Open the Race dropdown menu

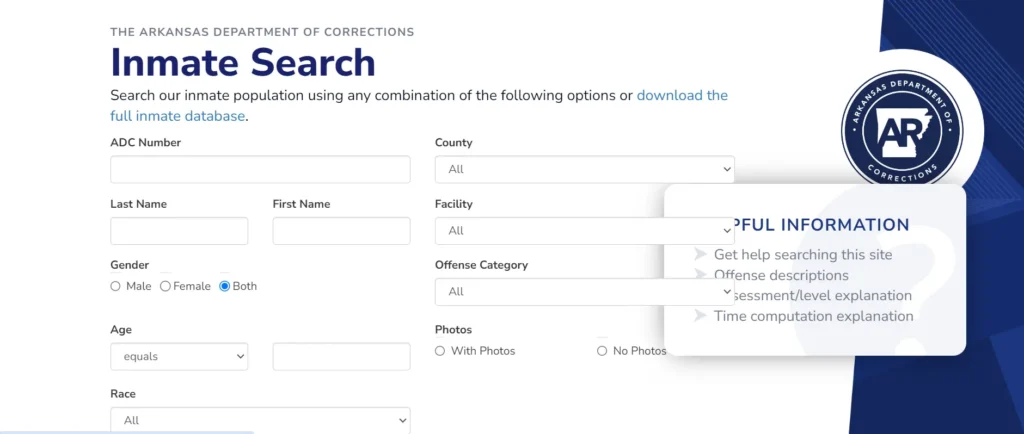pyautogui.click(x=260, y=421)
